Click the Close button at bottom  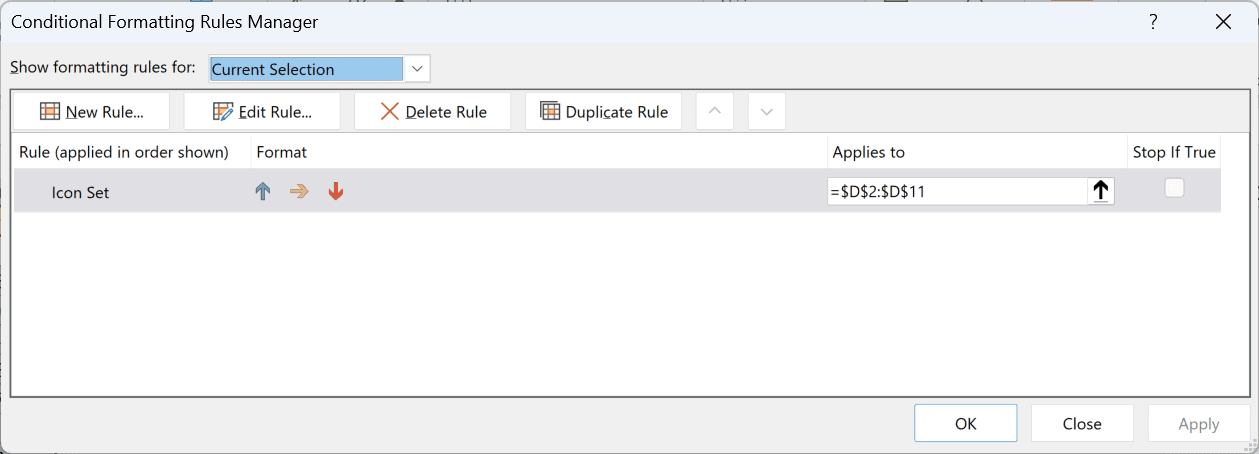point(1082,423)
